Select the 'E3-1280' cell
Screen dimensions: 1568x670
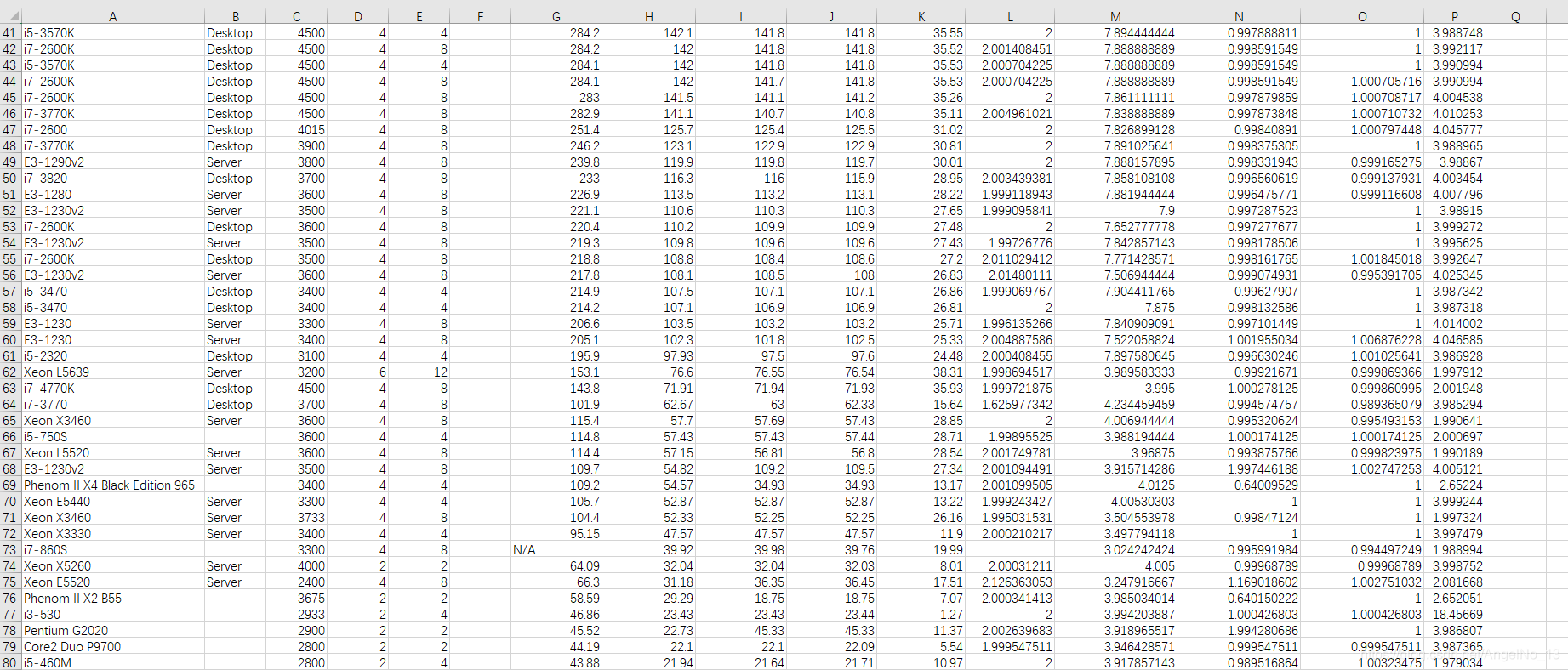113,195
